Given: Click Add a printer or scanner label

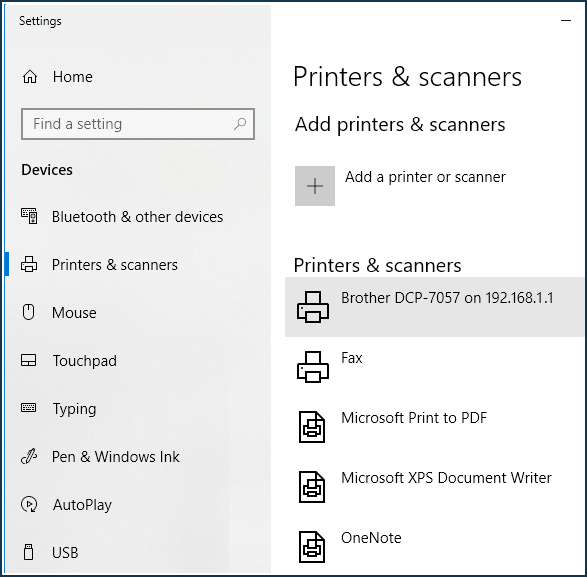Looking at the screenshot, I should tap(425, 177).
